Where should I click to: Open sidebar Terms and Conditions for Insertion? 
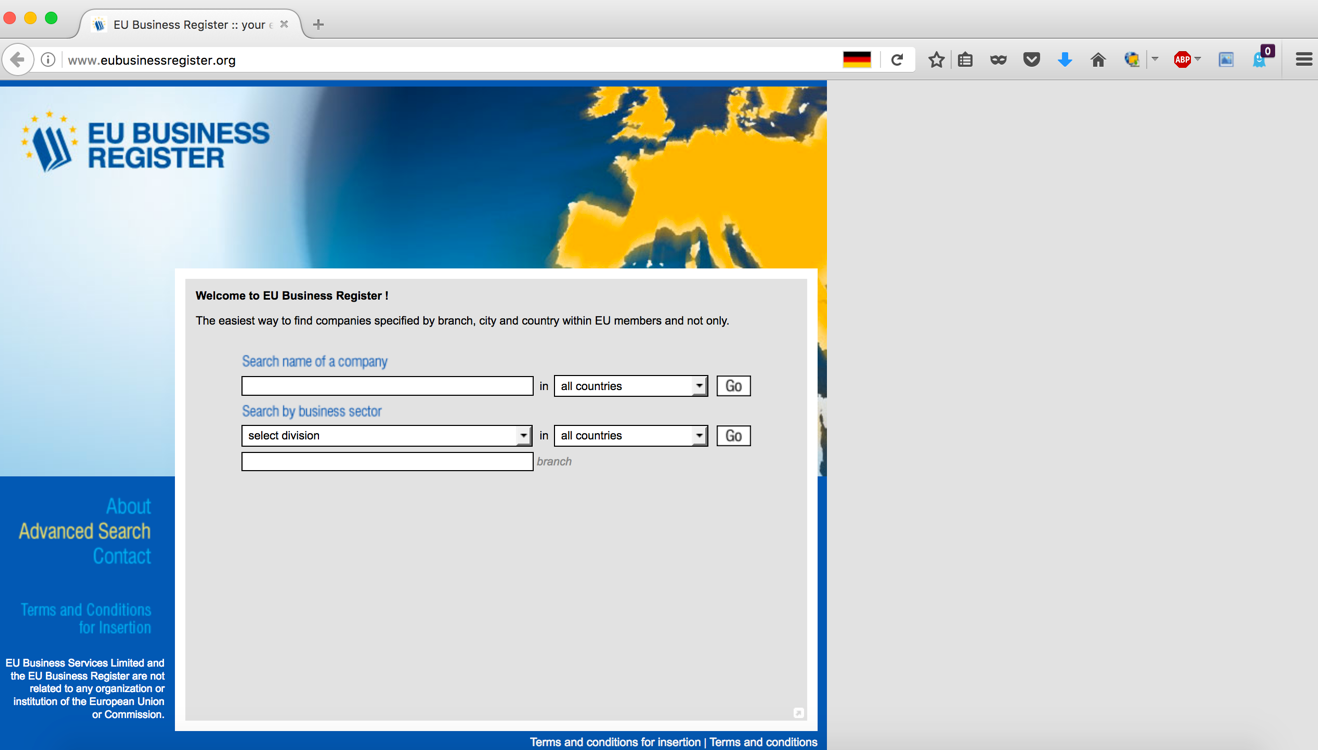86,619
